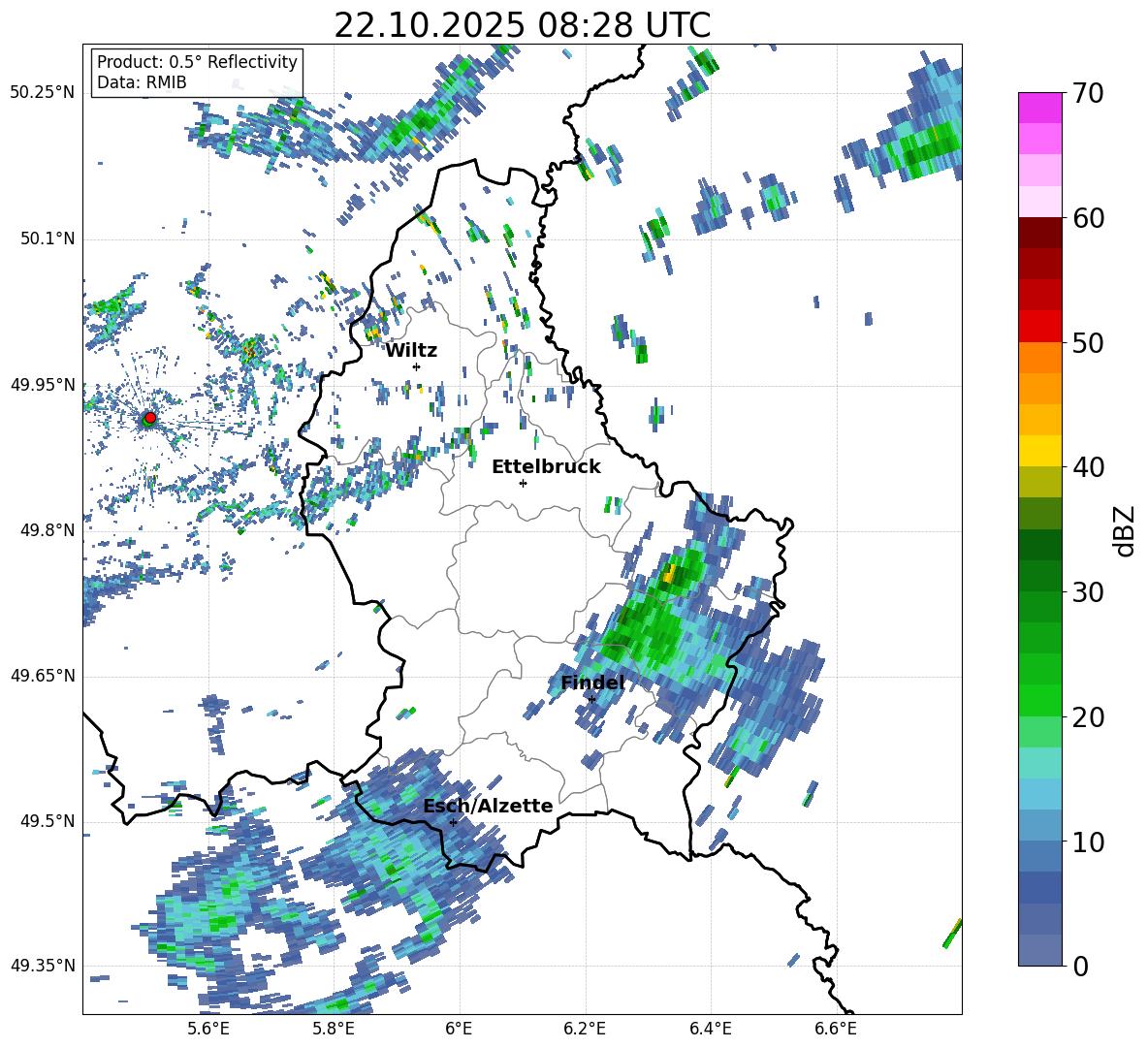Click the dBZ colorbar axis label
The width and height of the screenshot is (1148, 1048).
pyautogui.click(x=1126, y=530)
